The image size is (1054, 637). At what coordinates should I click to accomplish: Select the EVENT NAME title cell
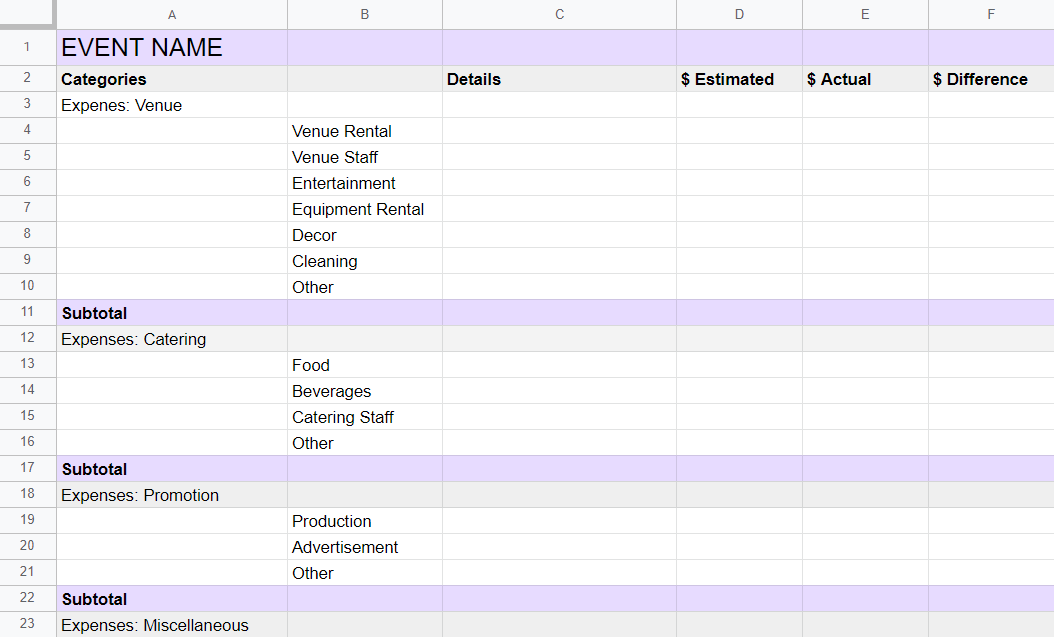(x=172, y=48)
